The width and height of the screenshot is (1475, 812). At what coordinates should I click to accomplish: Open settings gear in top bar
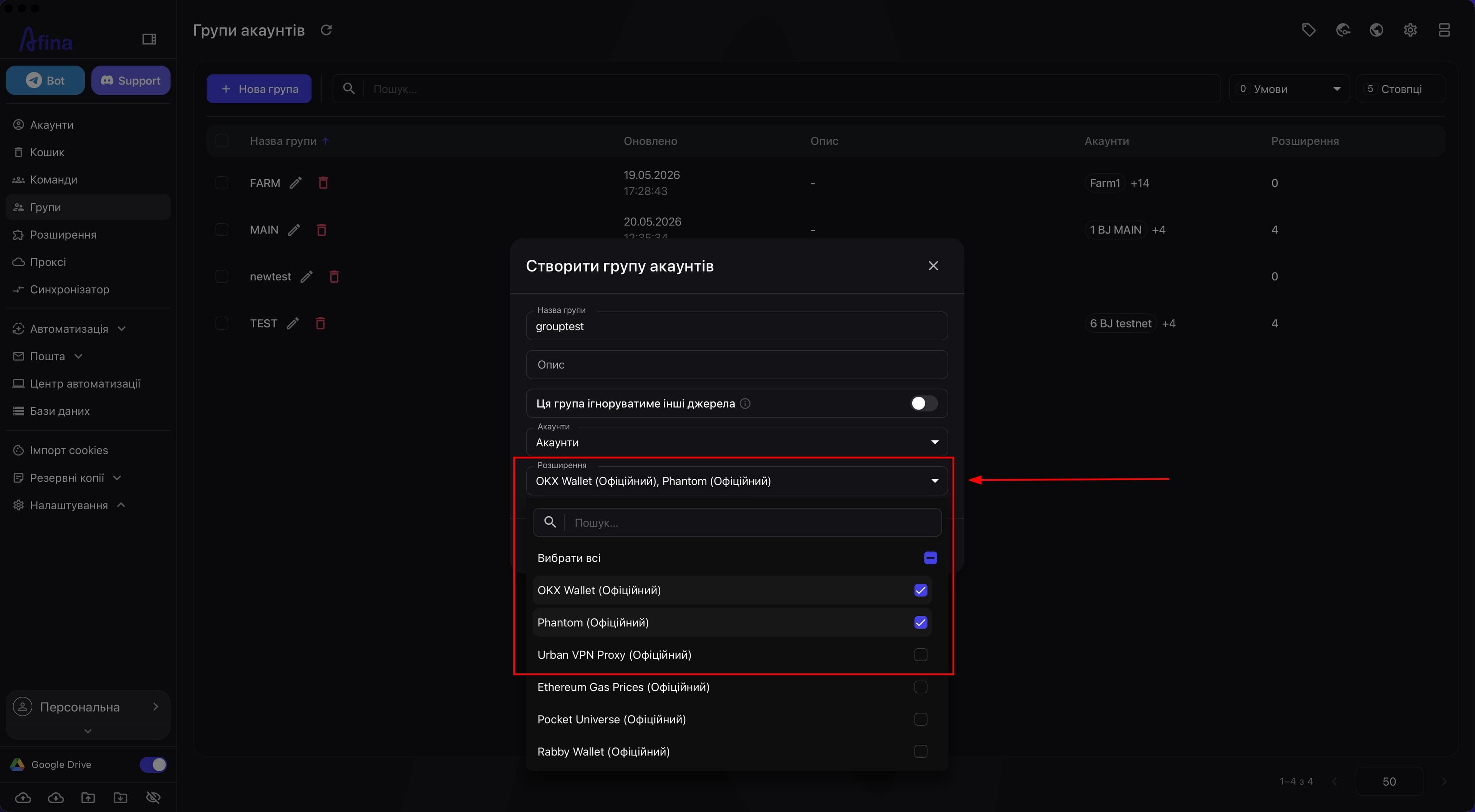[1410, 30]
